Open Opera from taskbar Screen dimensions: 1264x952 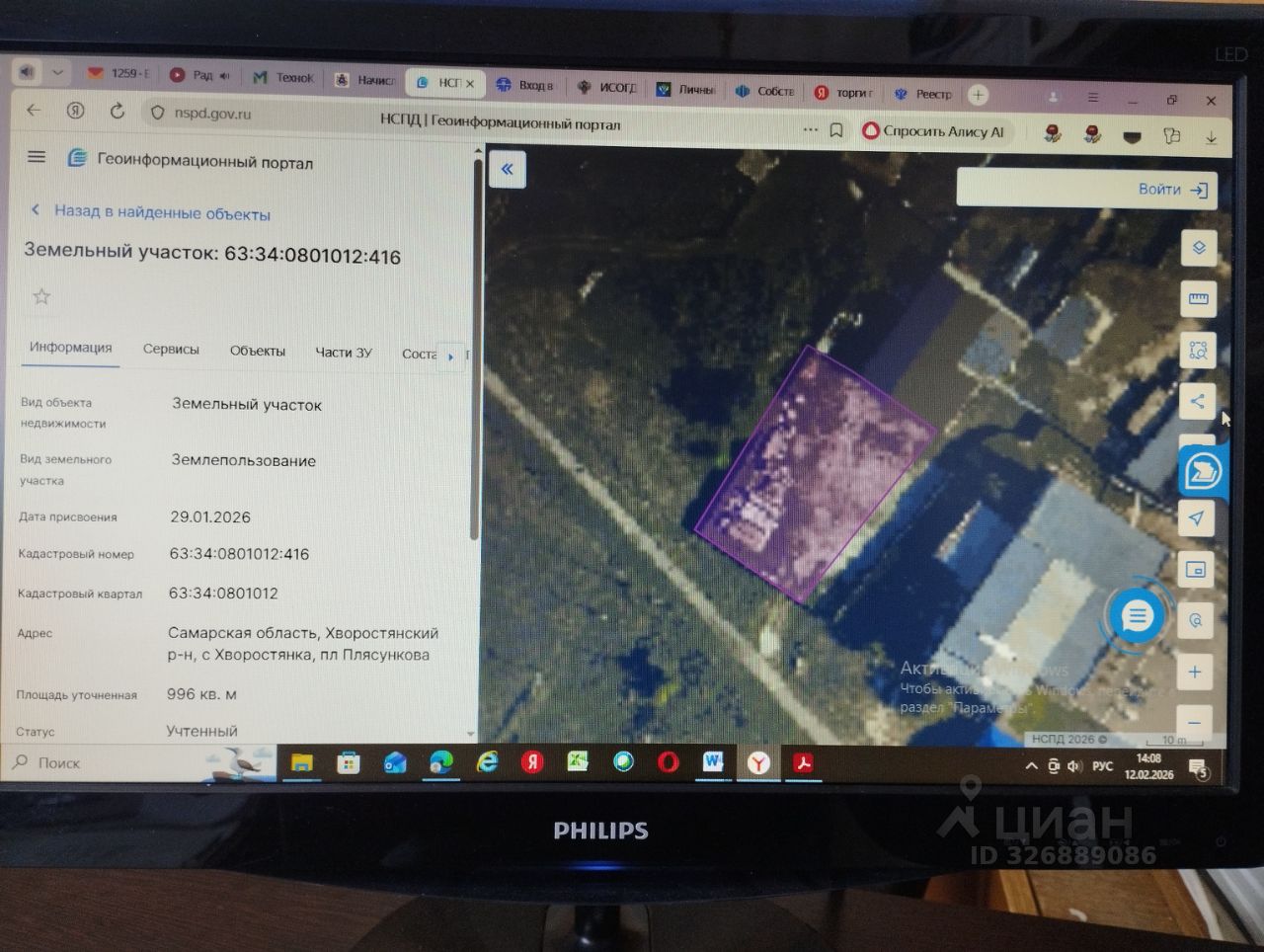(669, 762)
